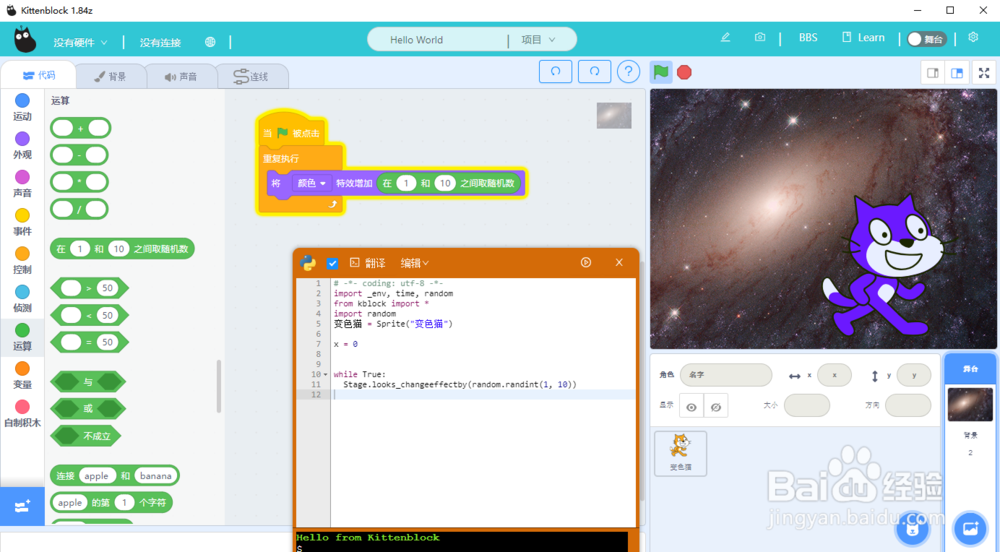Select the galaxy stage backdrop thumbnail

point(970,405)
